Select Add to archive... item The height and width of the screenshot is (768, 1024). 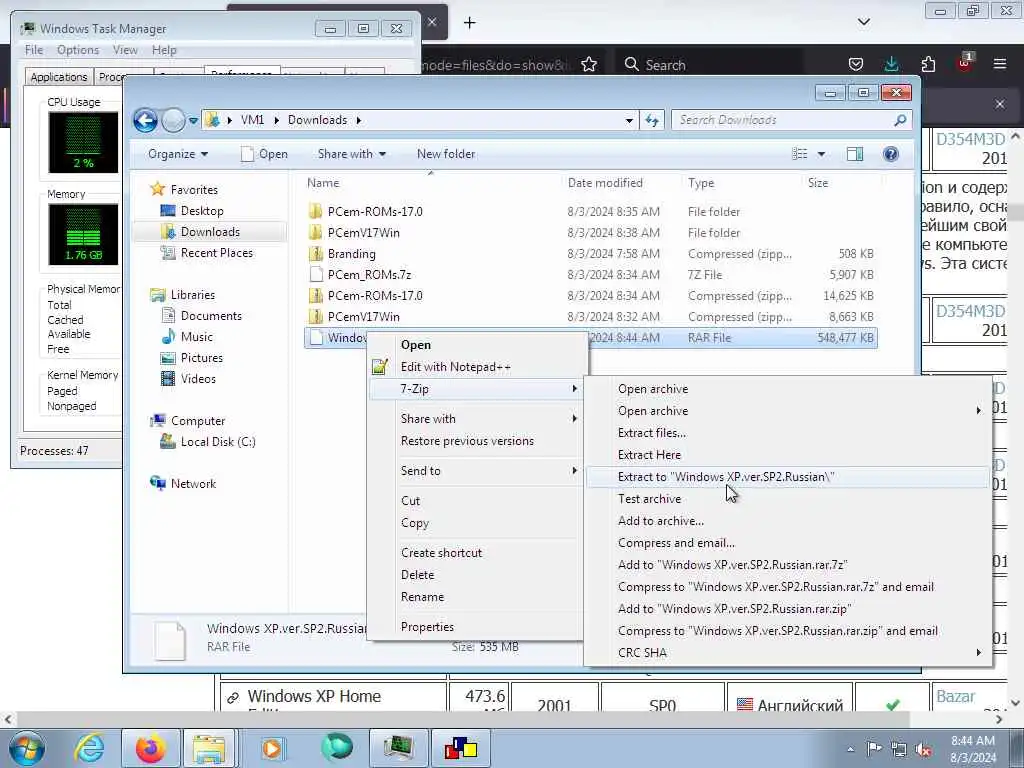(x=788, y=521)
